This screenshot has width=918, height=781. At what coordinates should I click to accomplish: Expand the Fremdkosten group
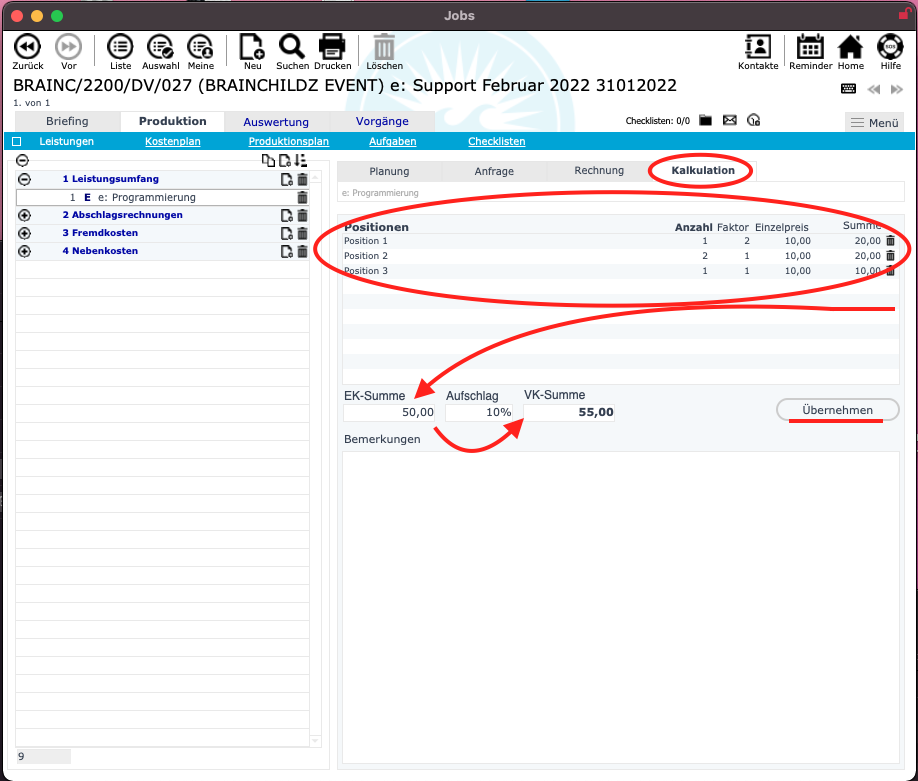[24, 233]
